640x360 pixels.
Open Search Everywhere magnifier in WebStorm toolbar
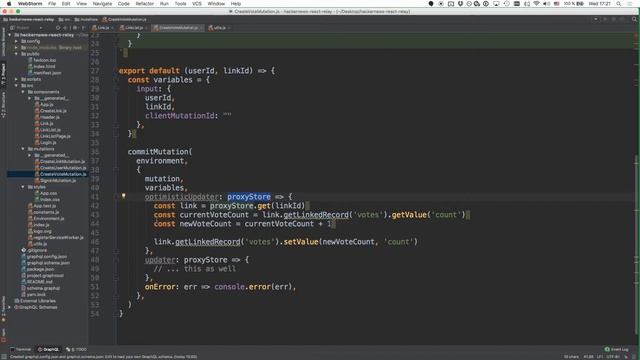634,19
